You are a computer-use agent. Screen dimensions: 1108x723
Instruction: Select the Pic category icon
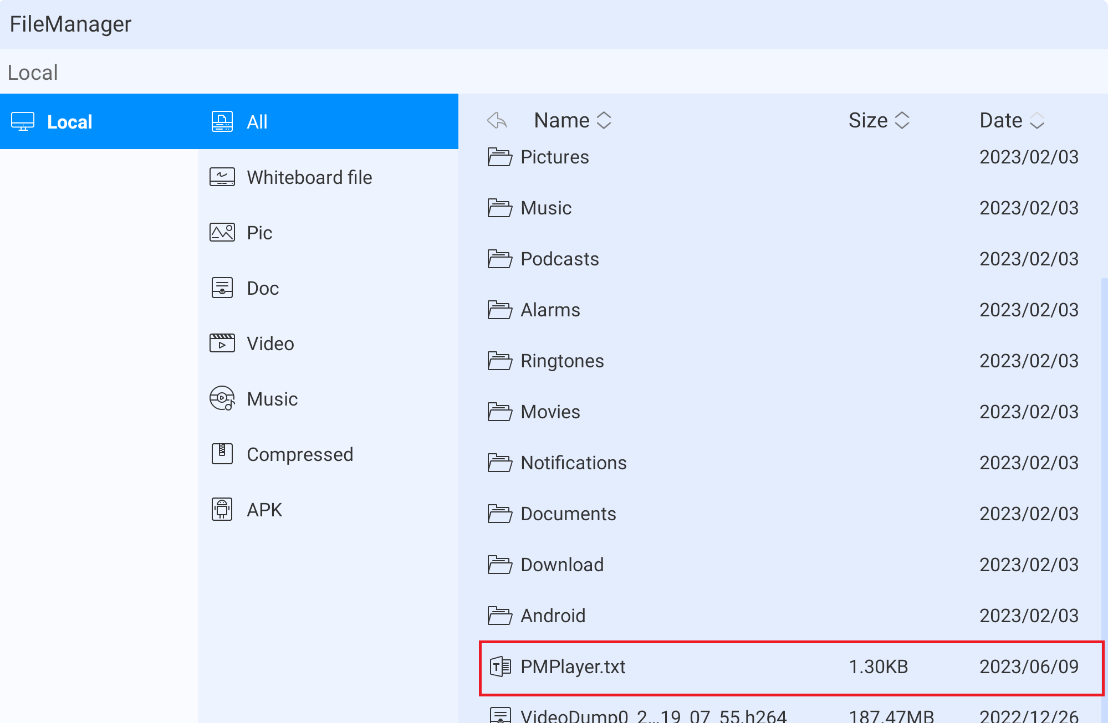222,233
